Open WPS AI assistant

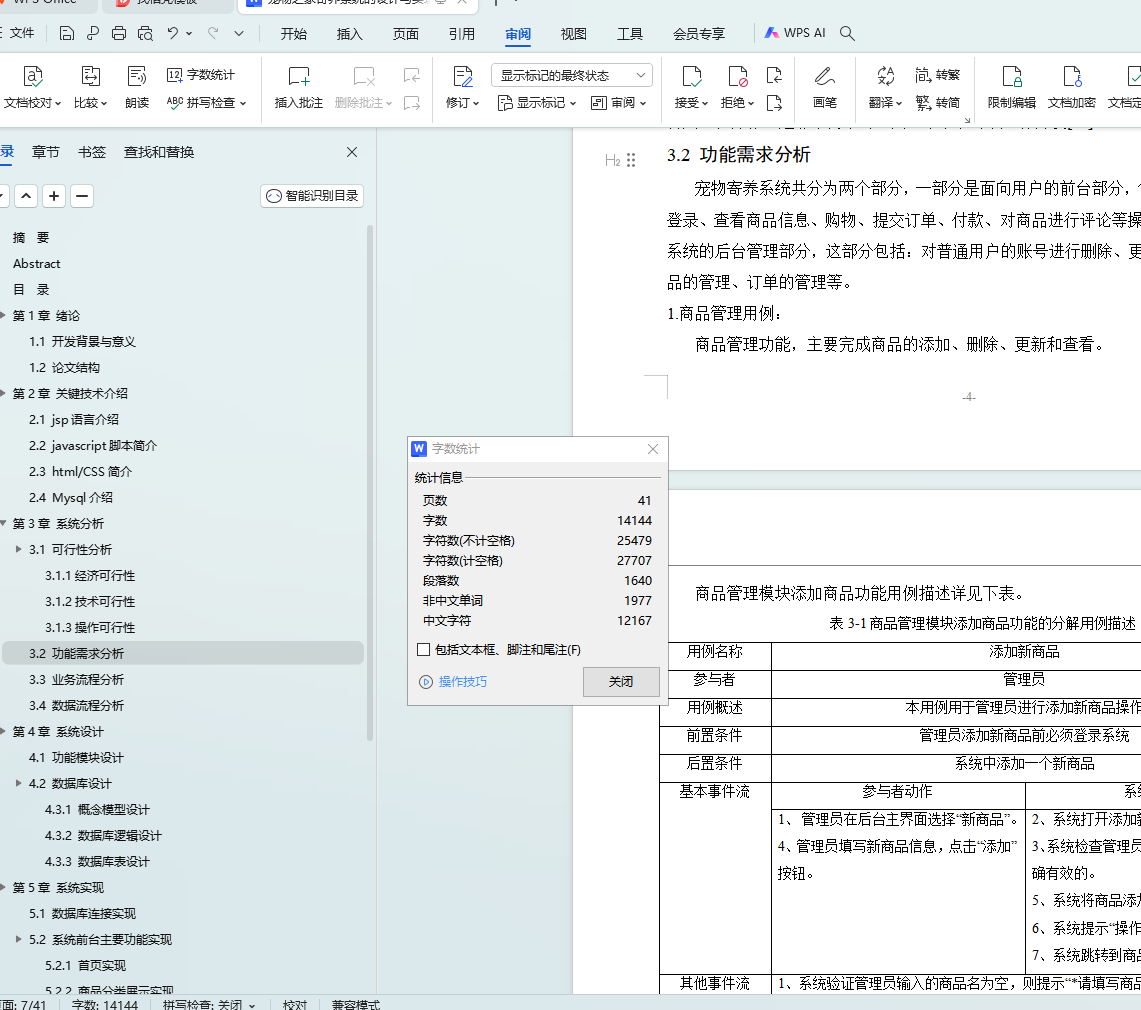[795, 33]
